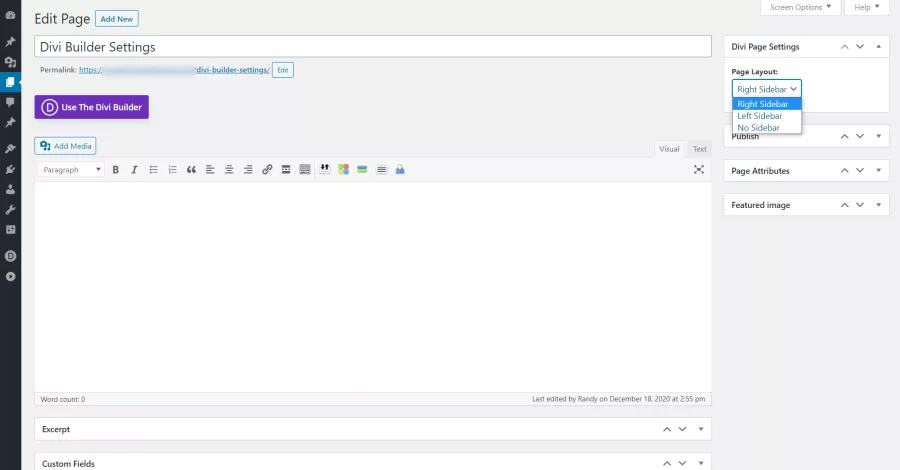Click the blue person toolbar icon
900x470 pixels.
point(400,169)
